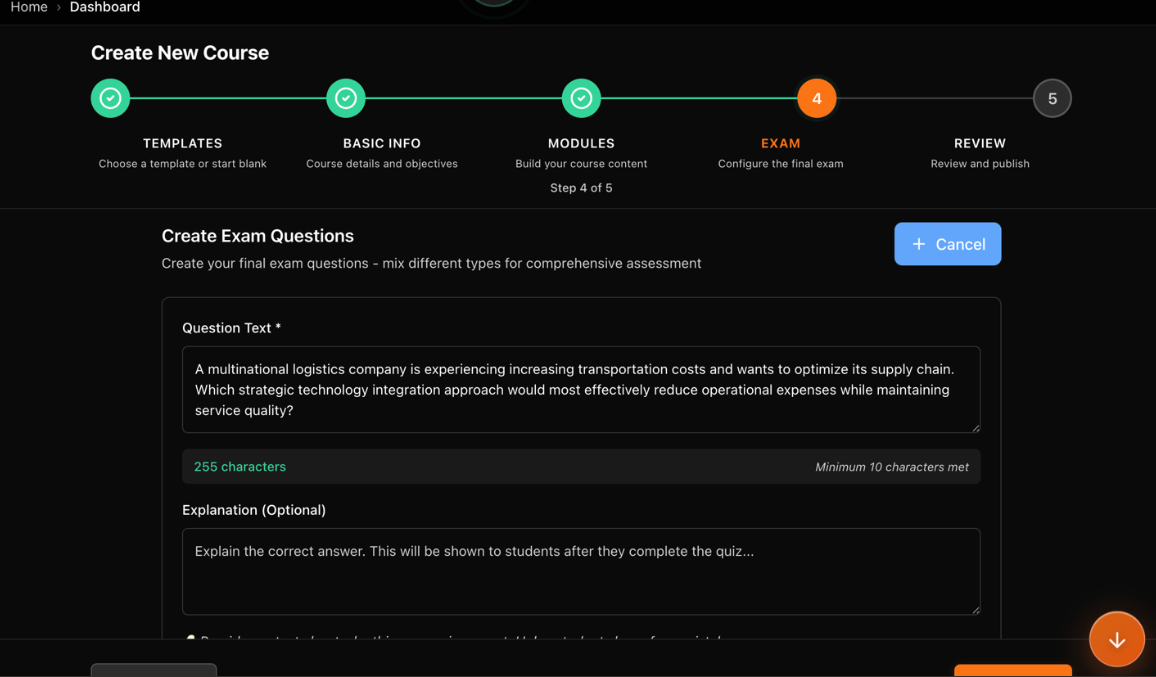Select Dashboard in the breadcrumb

(105, 6)
